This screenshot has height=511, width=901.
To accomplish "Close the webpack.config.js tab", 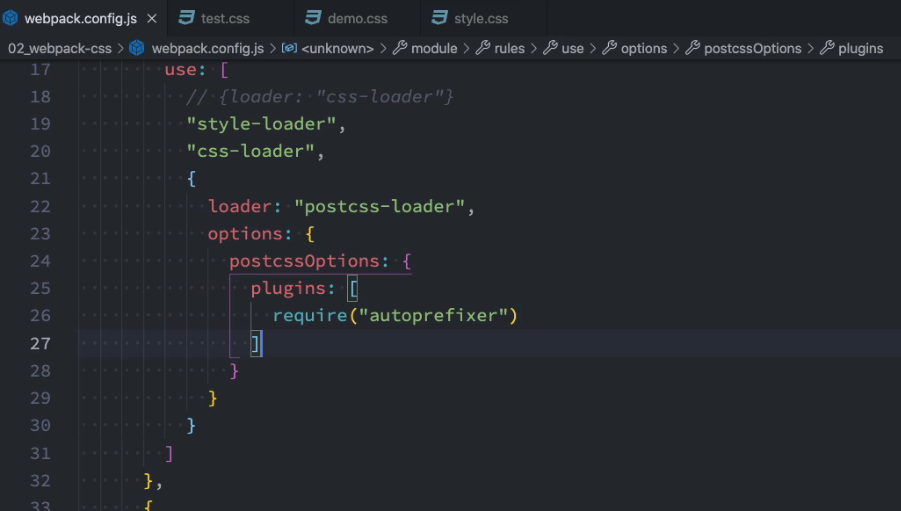I will pyautogui.click(x=152, y=18).
